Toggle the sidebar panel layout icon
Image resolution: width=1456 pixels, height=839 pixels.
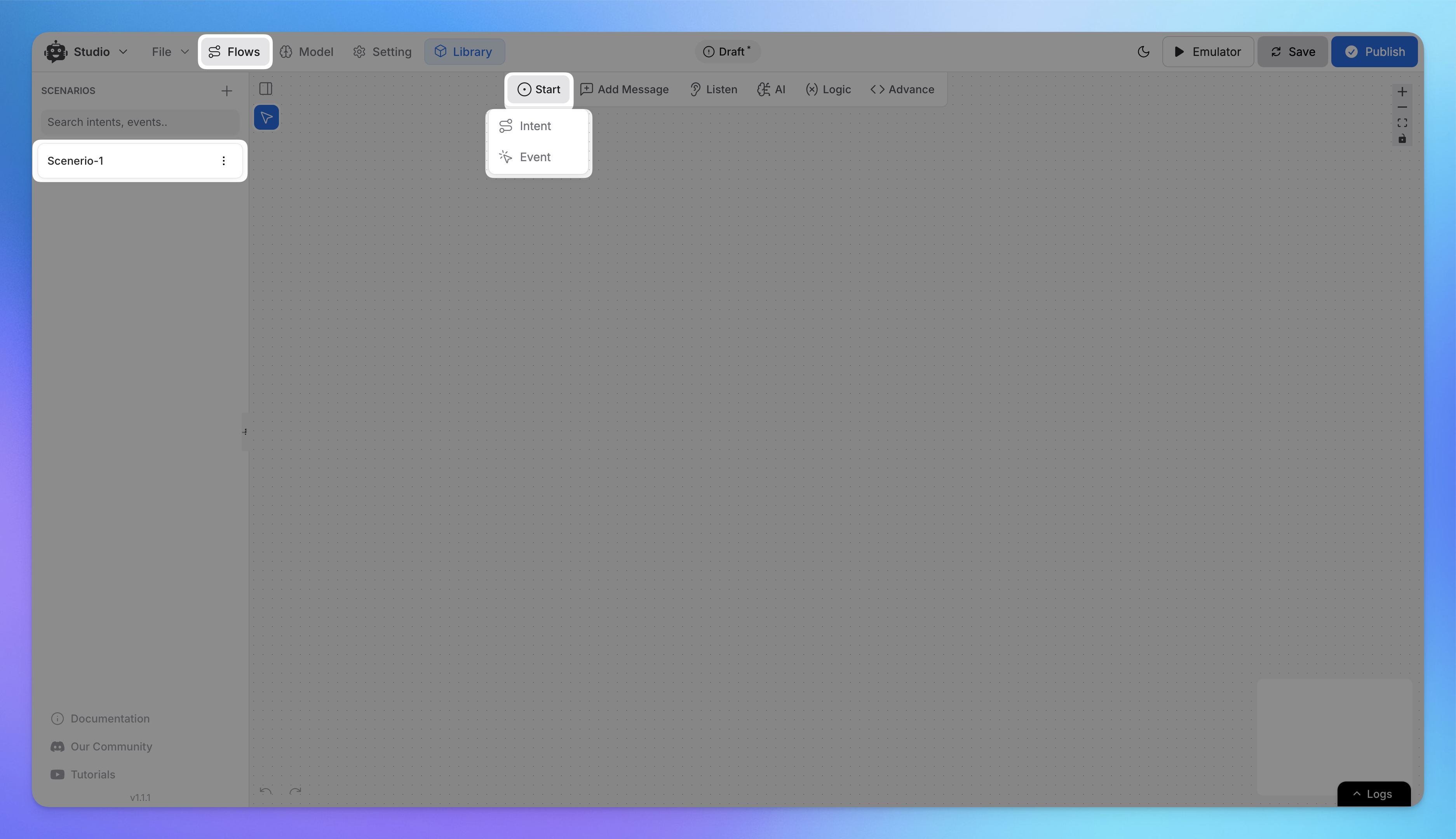tap(266, 89)
